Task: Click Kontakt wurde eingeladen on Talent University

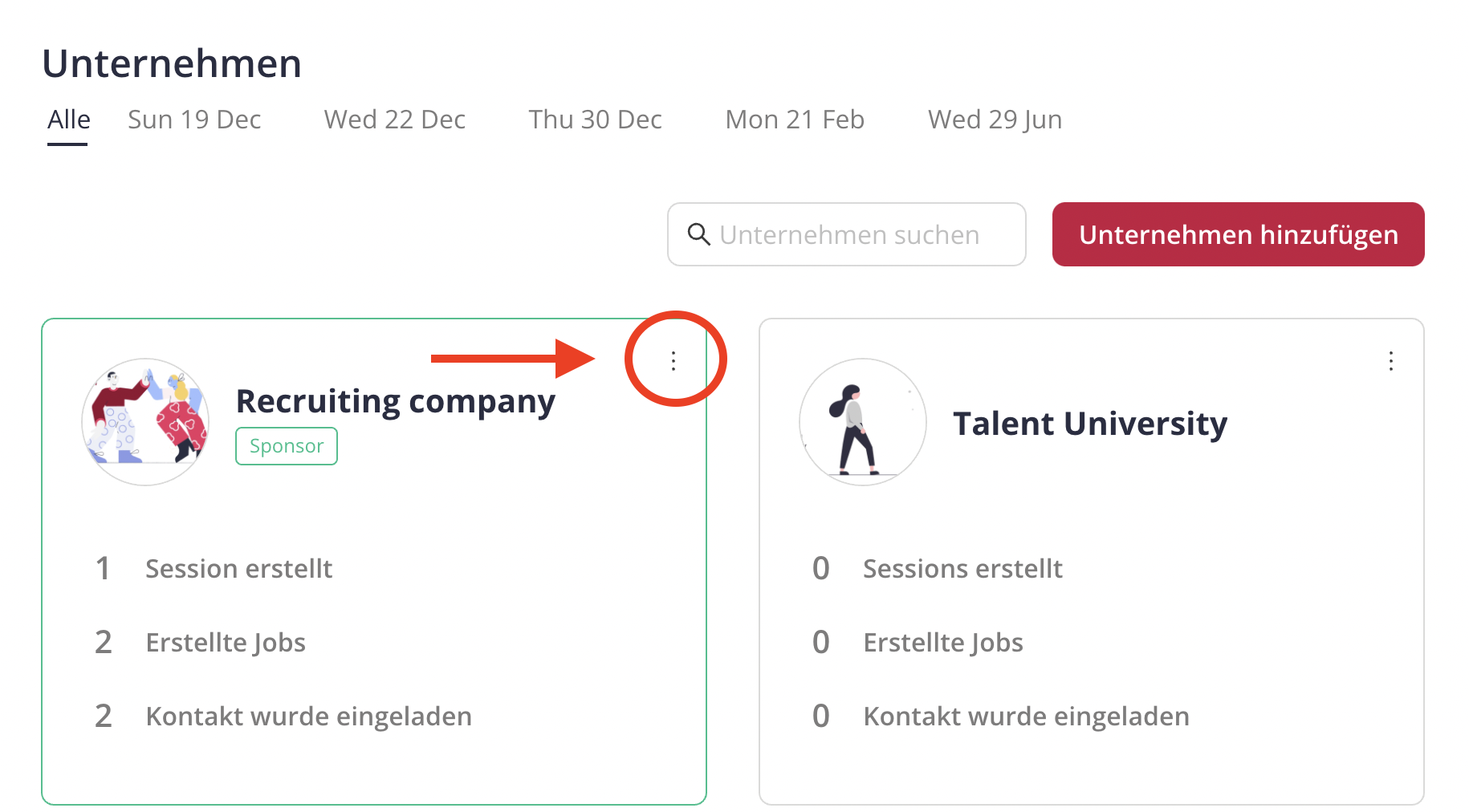Action: coord(1026,717)
